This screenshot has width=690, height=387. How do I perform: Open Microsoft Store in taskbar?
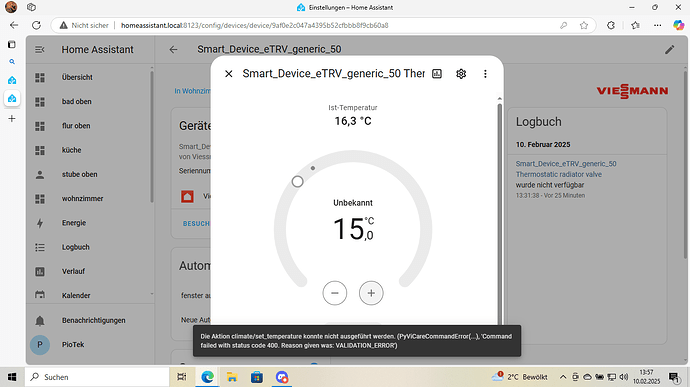tap(257, 377)
